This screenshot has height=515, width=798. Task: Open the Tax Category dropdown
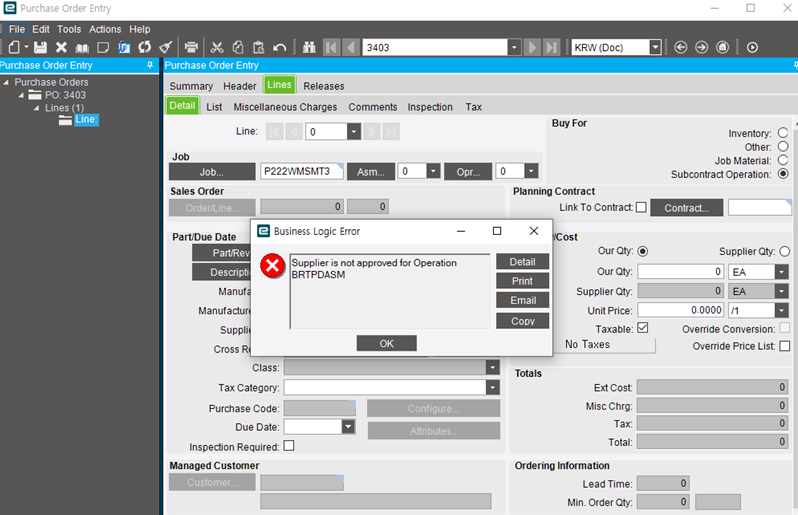[x=493, y=388]
